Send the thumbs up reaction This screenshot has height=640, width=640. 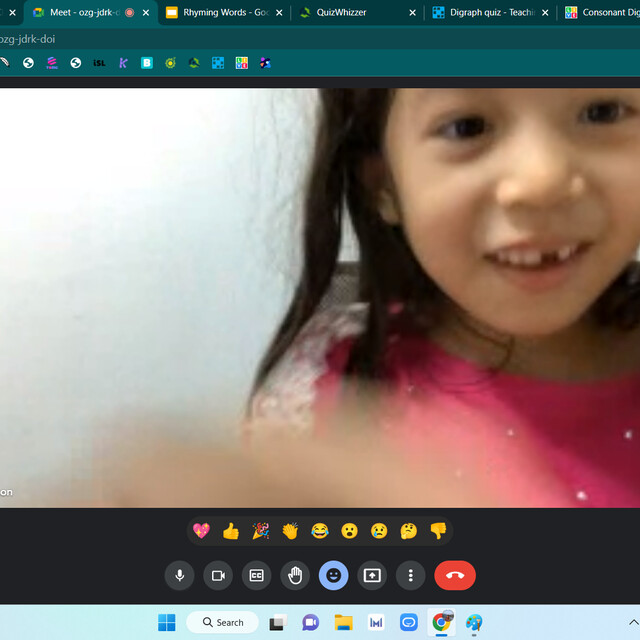tap(231, 531)
